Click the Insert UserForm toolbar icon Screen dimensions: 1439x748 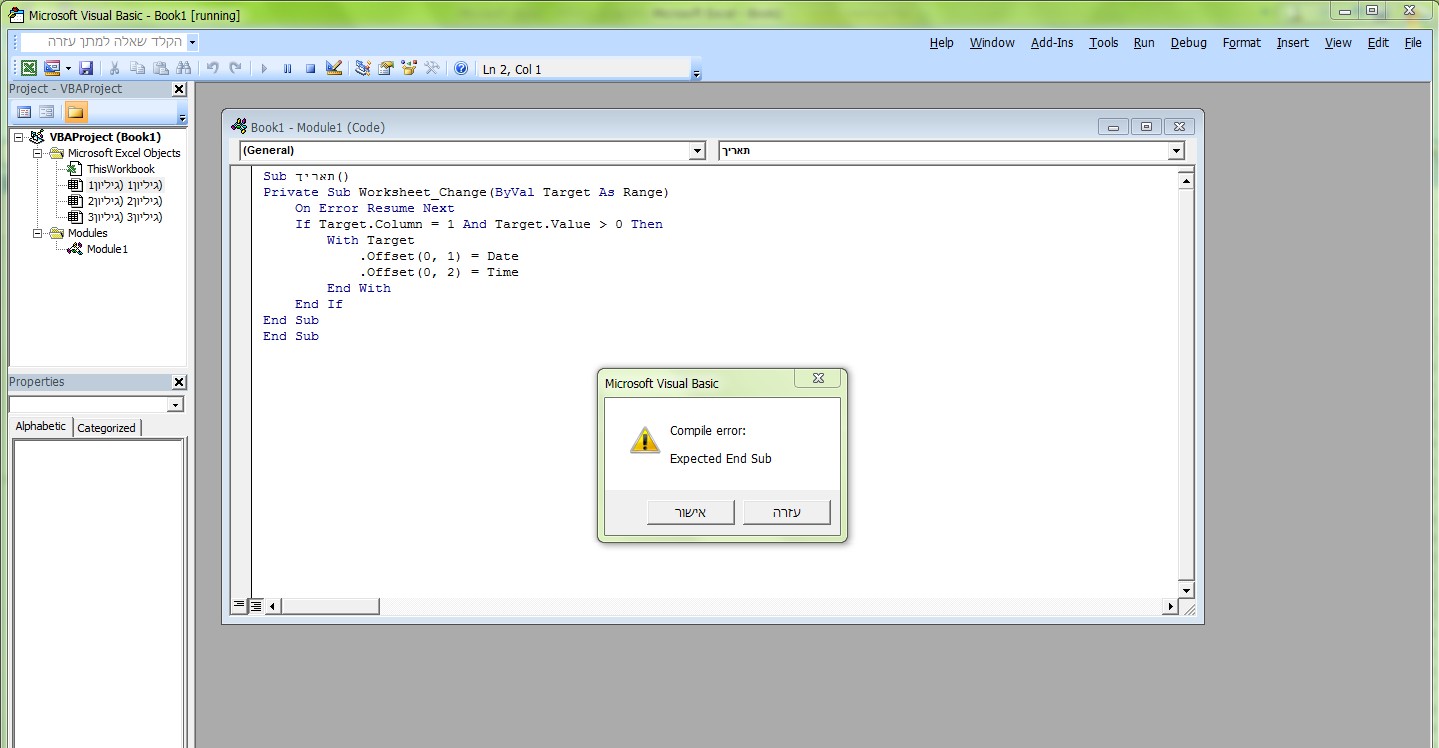(52, 68)
